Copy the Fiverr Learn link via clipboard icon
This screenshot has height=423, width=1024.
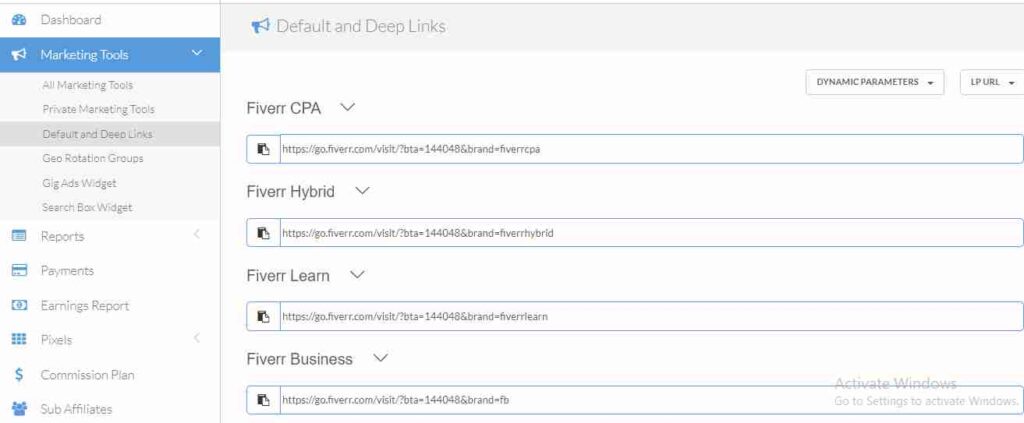click(x=263, y=316)
